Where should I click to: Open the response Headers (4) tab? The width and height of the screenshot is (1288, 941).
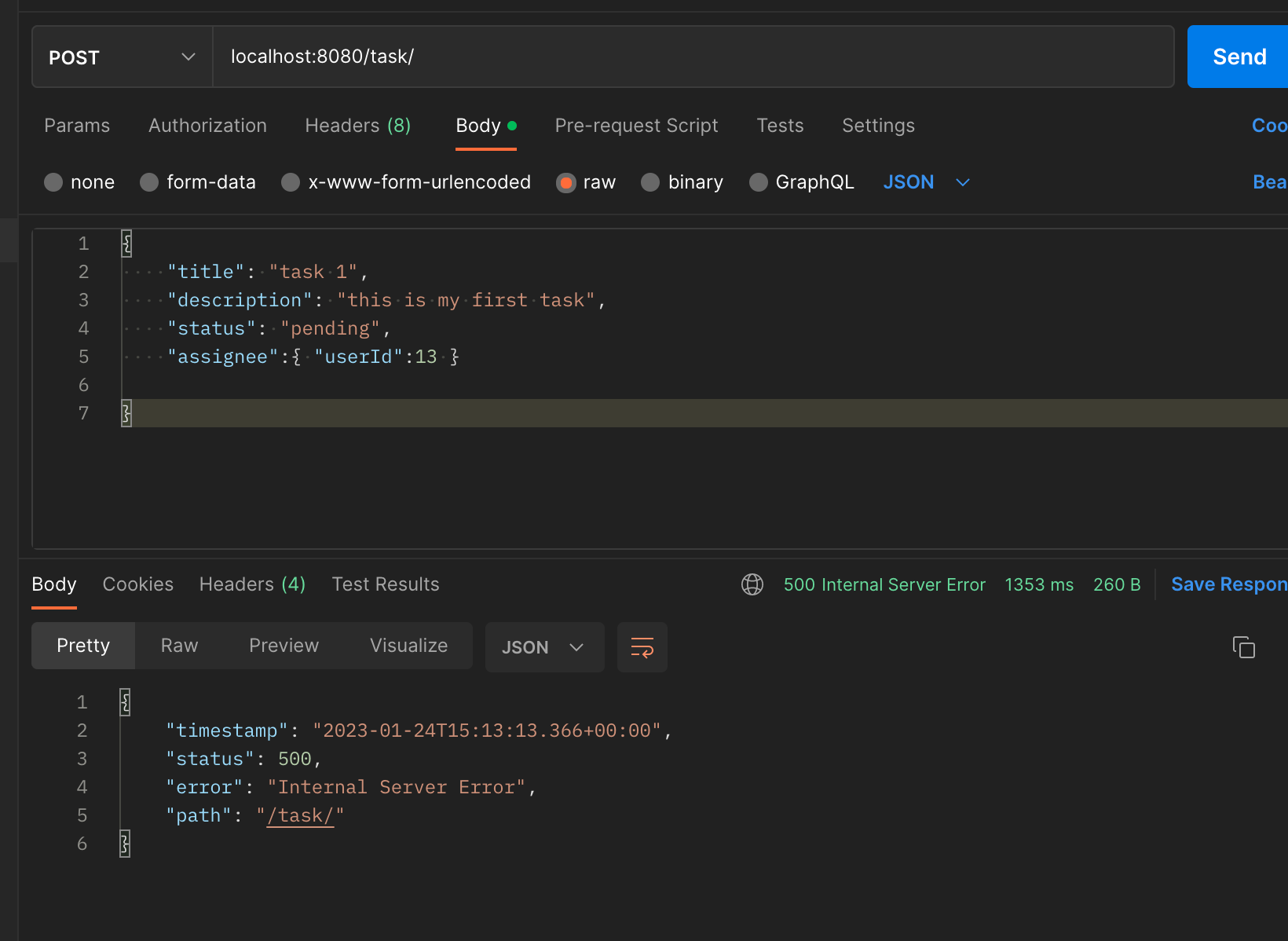(252, 584)
